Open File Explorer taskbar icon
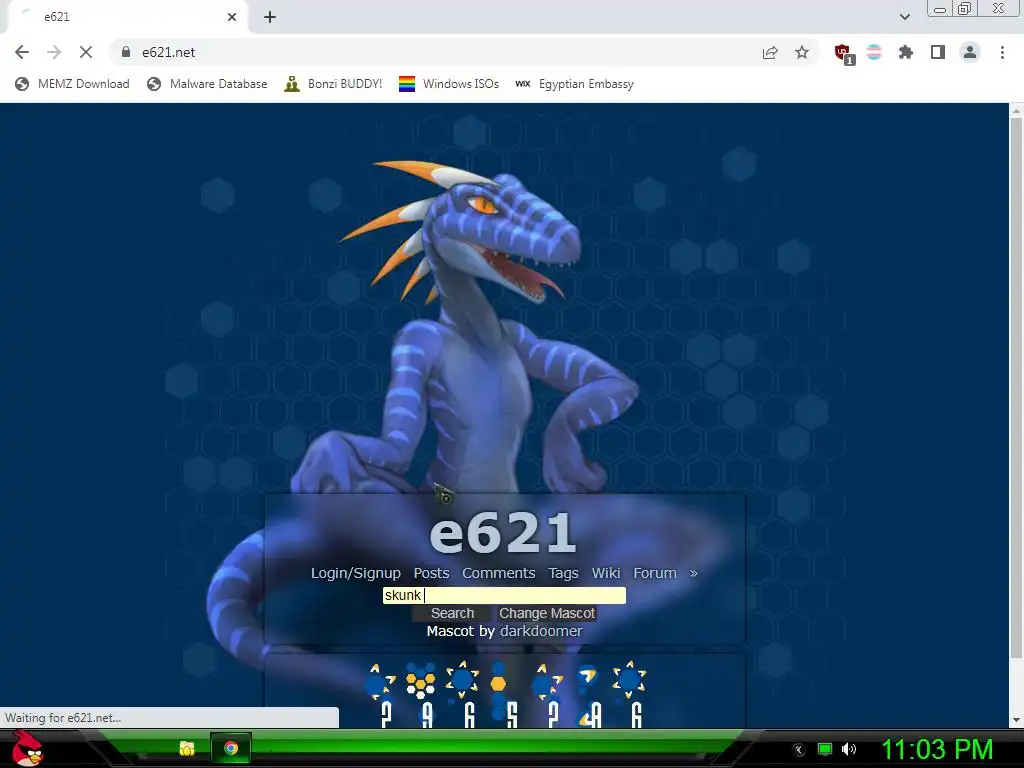This screenshot has width=1024, height=768. pos(187,748)
